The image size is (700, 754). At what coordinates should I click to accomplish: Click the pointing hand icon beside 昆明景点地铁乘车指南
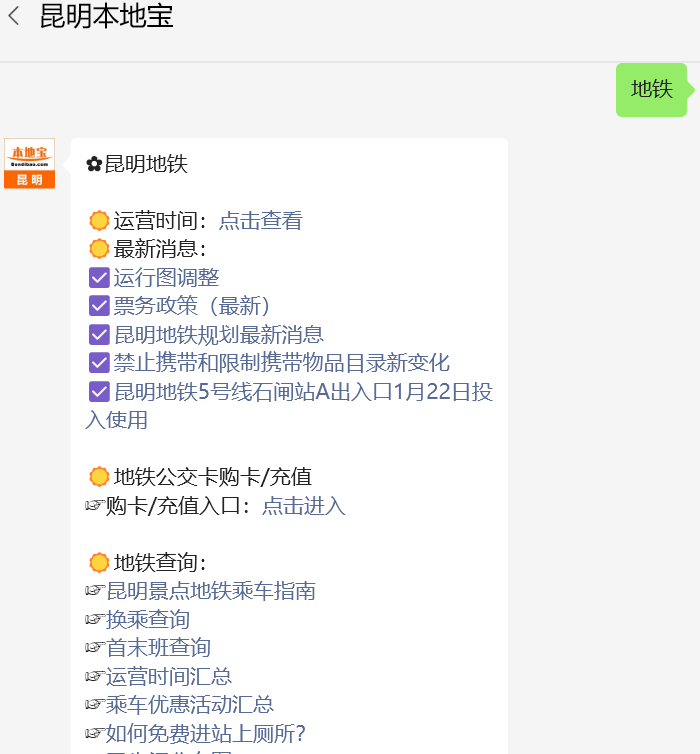pos(95,591)
